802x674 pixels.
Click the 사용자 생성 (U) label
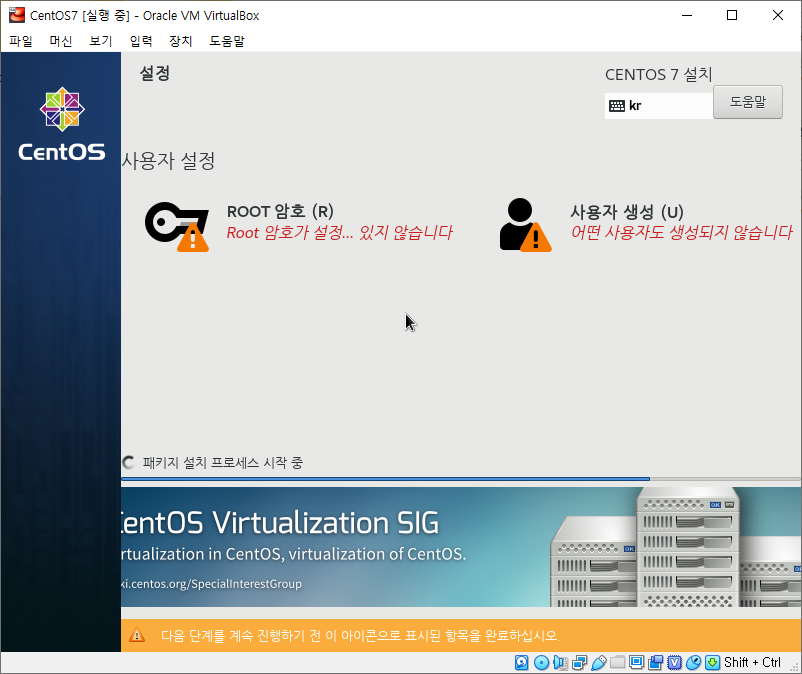click(627, 212)
